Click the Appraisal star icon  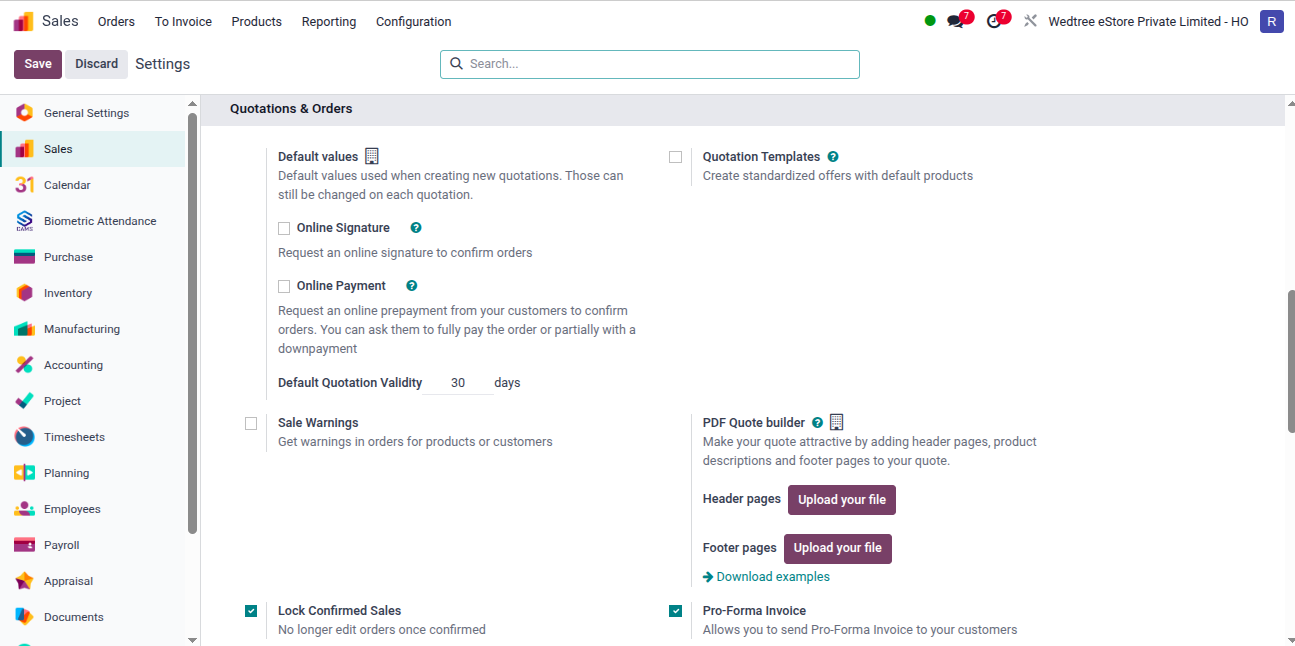[25, 581]
